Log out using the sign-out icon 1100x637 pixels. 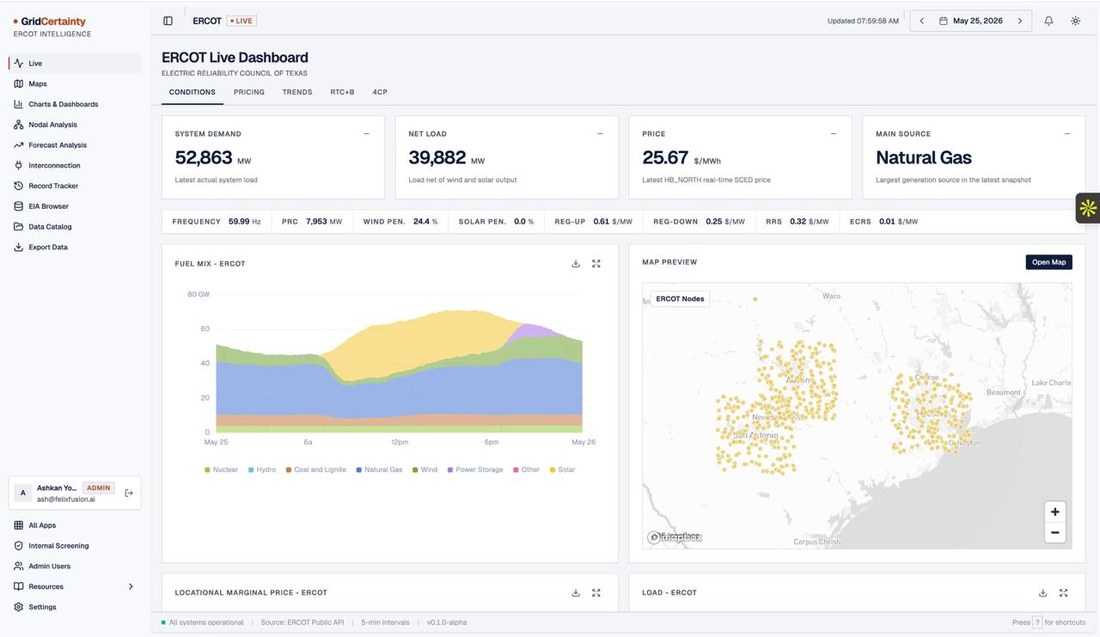coord(129,493)
